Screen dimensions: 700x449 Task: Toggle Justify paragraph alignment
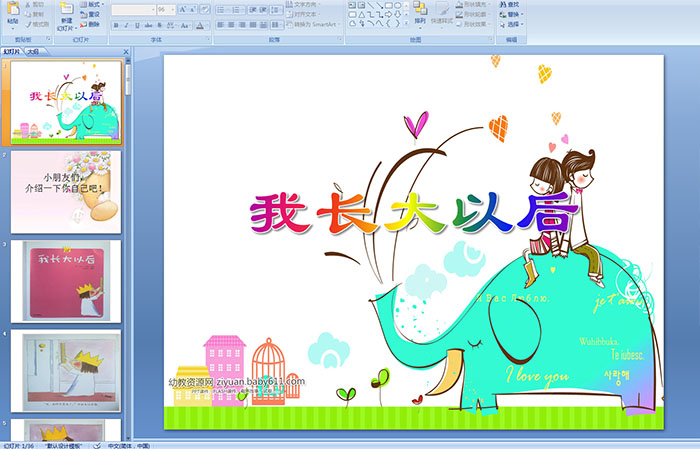click(253, 25)
